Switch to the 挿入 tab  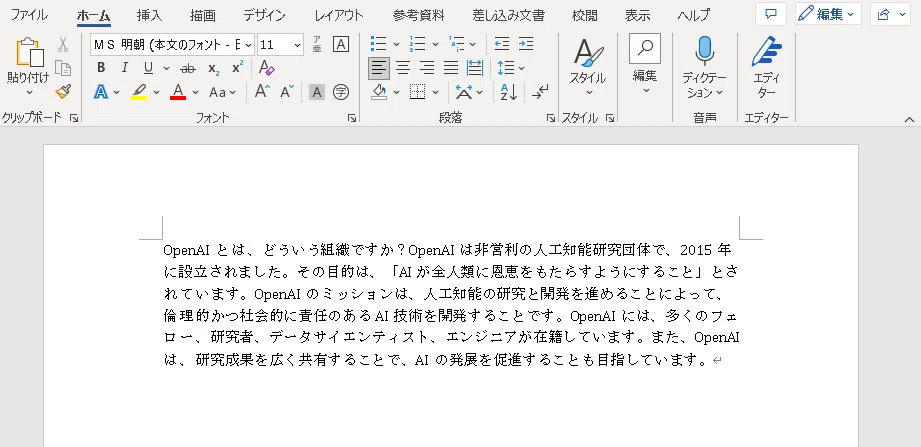(149, 15)
